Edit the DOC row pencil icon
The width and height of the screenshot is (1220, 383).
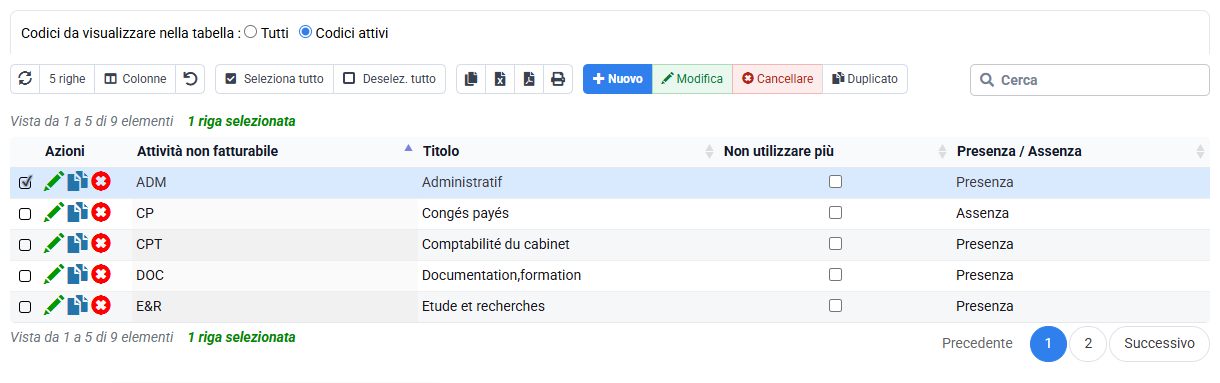[54, 274]
